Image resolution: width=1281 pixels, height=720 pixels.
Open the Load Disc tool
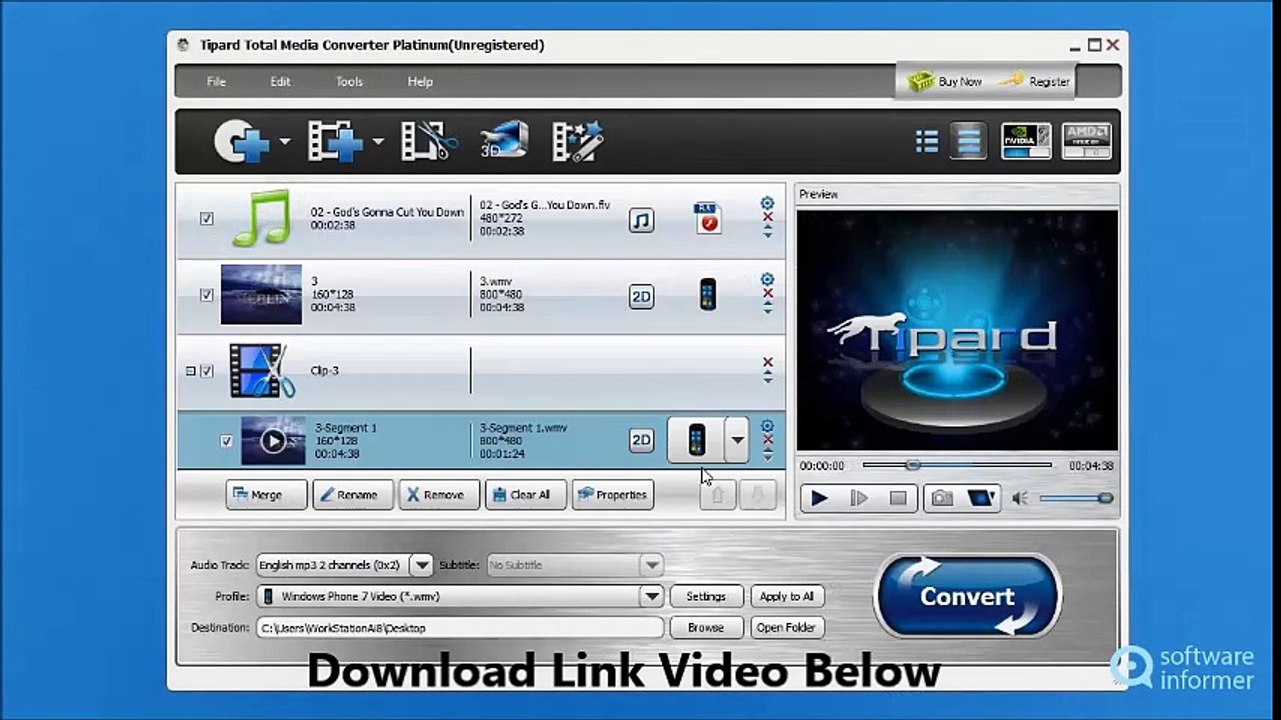241,141
